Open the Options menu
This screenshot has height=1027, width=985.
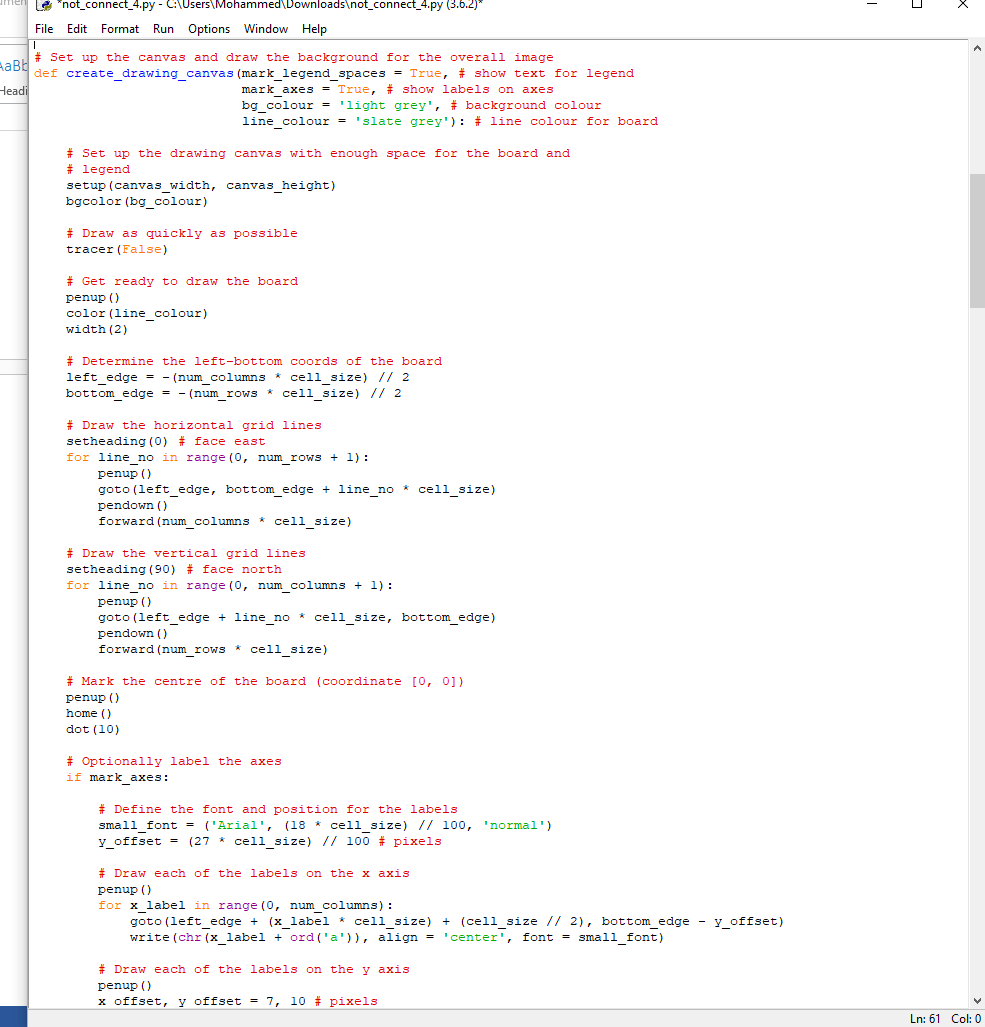tap(208, 29)
